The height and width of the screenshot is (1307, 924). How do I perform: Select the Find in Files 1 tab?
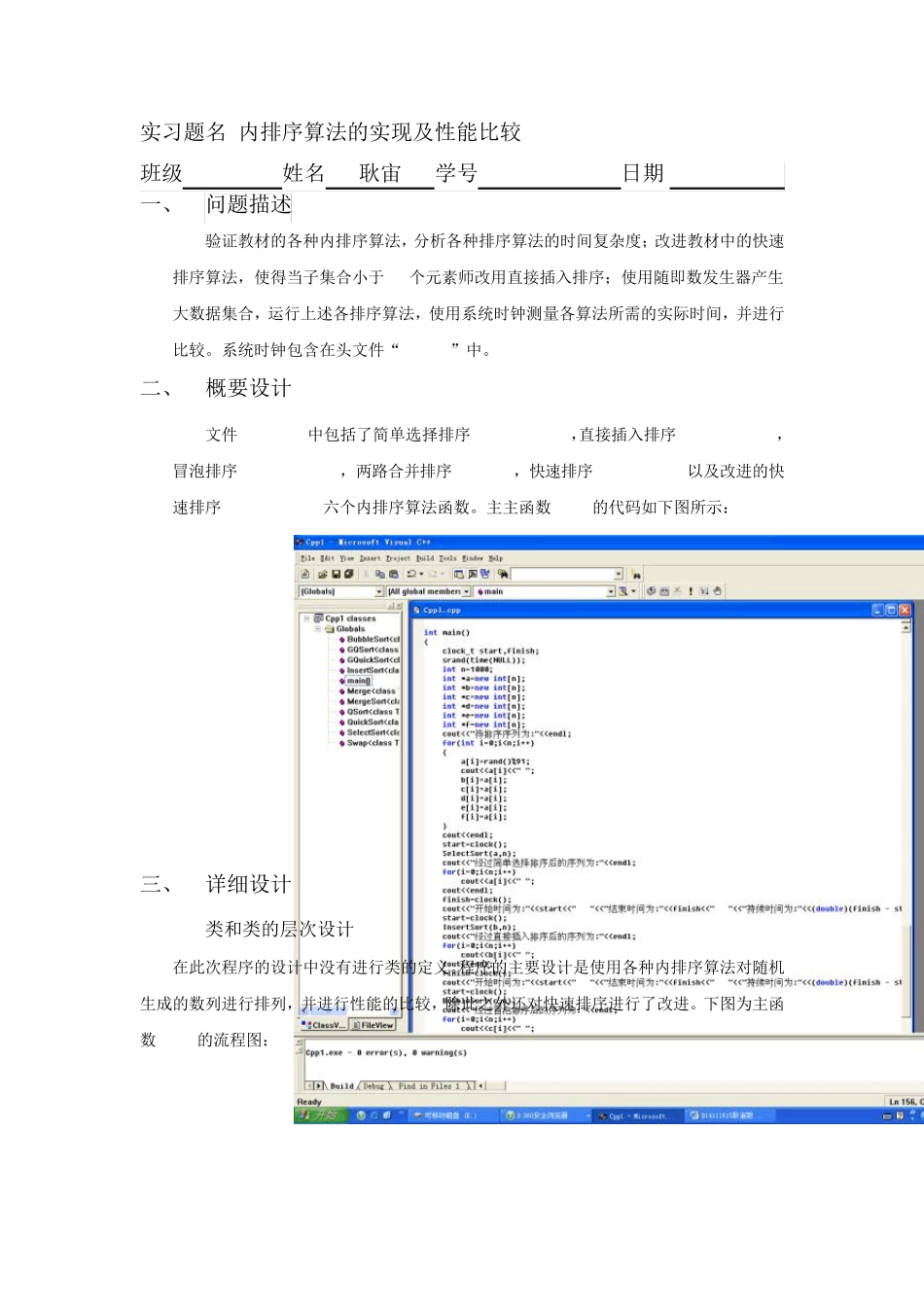click(x=429, y=1085)
